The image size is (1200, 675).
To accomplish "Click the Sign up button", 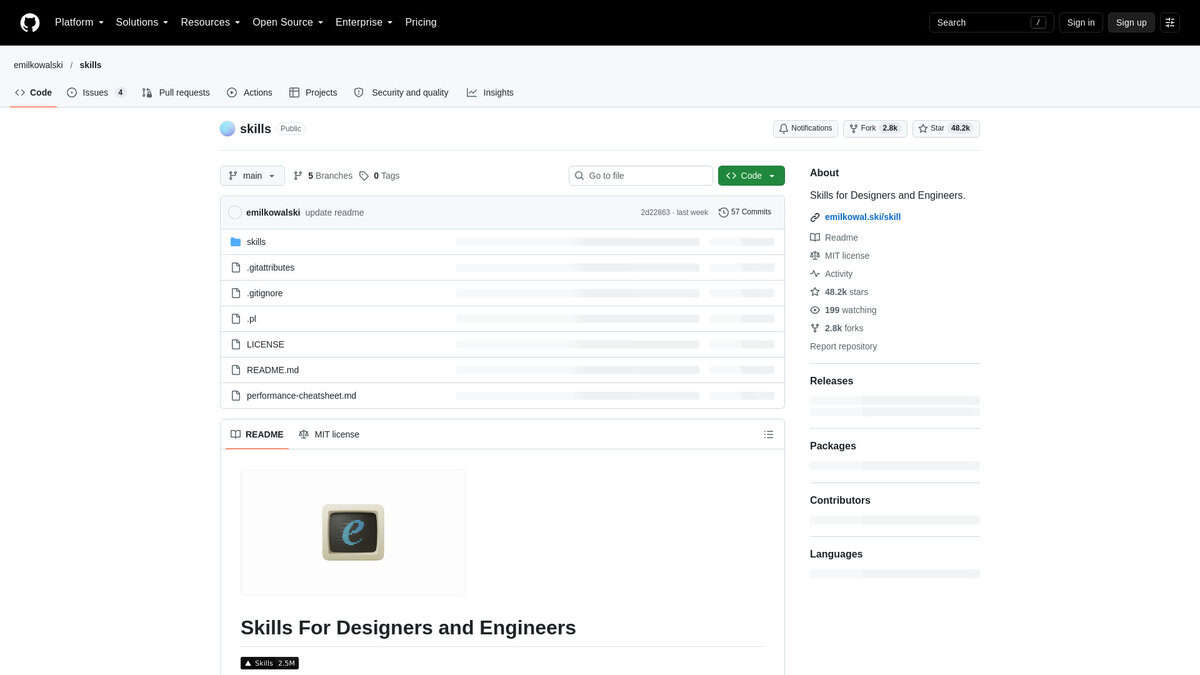I will point(1131,22).
